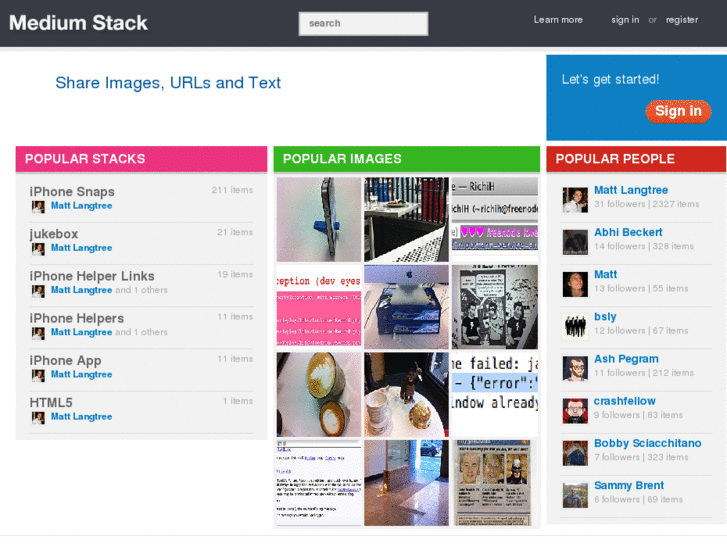Click the '211 items' count text
The height and width of the screenshot is (545, 727).
coord(232,190)
